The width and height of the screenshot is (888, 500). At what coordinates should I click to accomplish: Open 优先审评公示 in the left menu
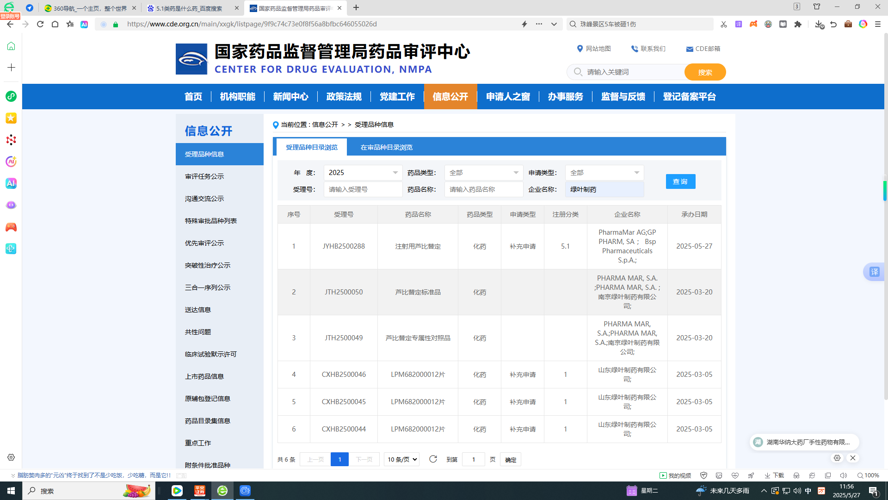pyautogui.click(x=220, y=243)
